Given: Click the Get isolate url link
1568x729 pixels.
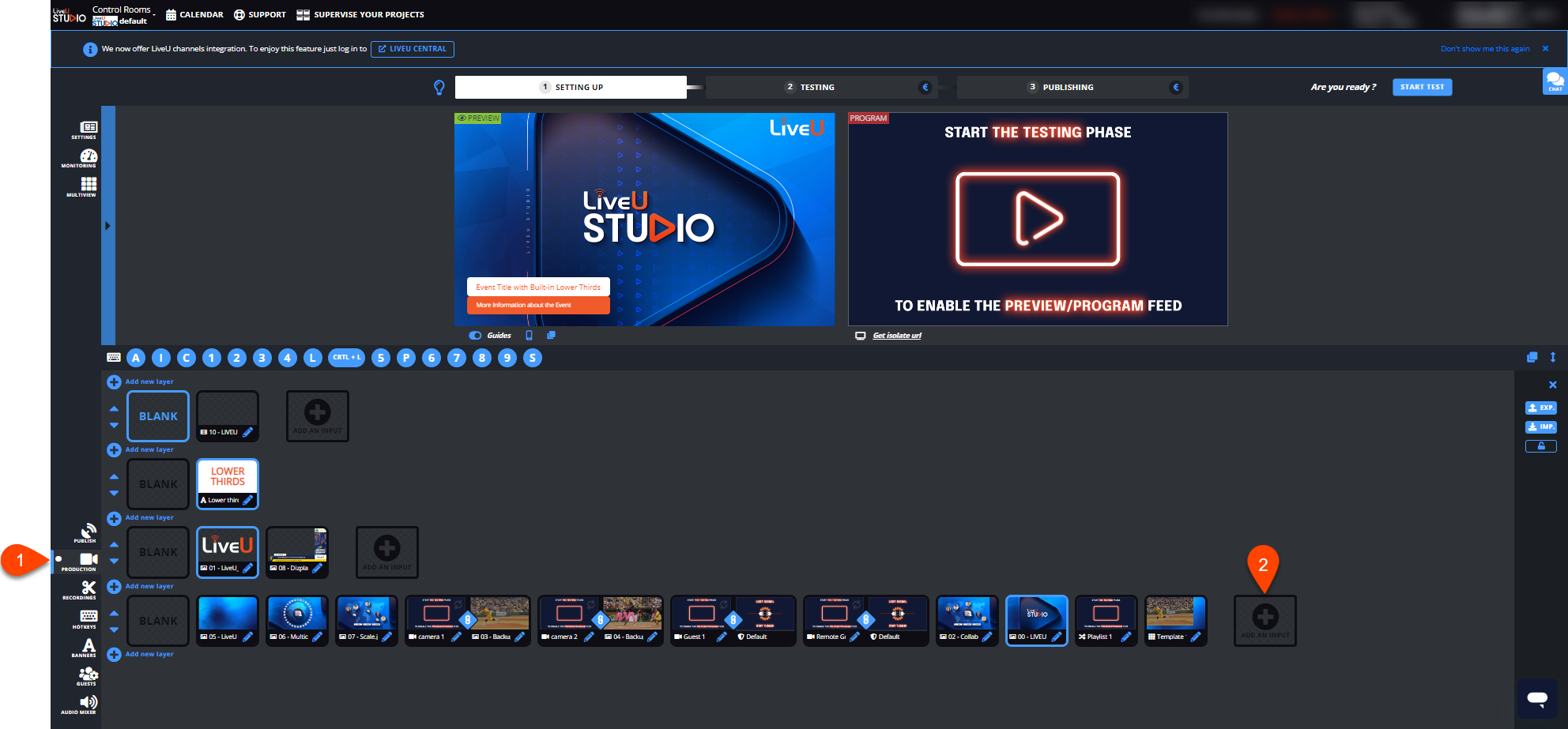Looking at the screenshot, I should [897, 336].
